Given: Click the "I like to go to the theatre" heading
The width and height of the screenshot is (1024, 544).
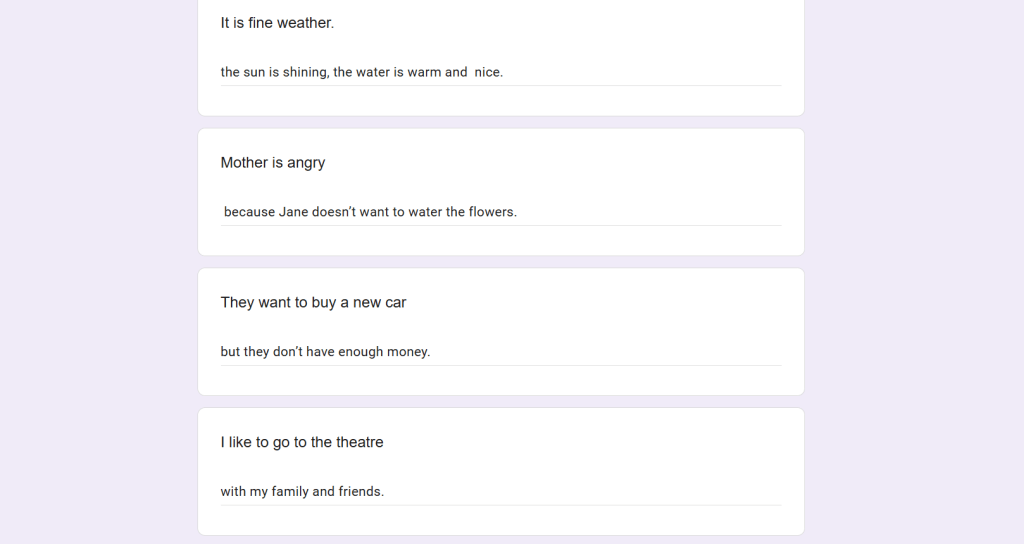Looking at the screenshot, I should pyautogui.click(x=302, y=443).
